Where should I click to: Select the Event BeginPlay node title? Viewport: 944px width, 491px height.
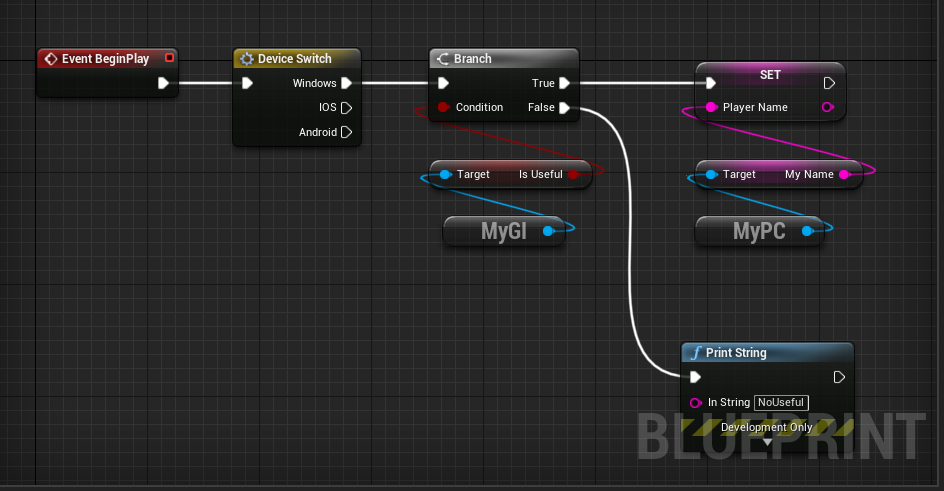pyautogui.click(x=105, y=58)
